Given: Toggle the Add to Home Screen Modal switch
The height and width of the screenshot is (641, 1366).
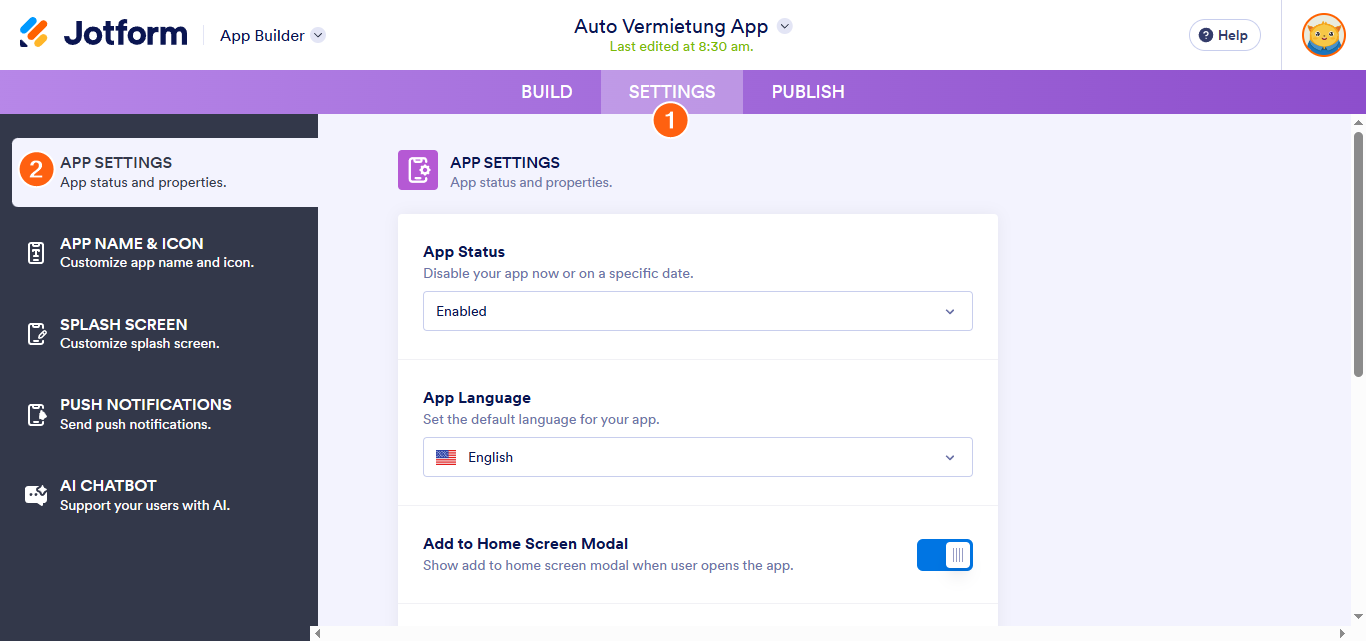Looking at the screenshot, I should [x=944, y=555].
